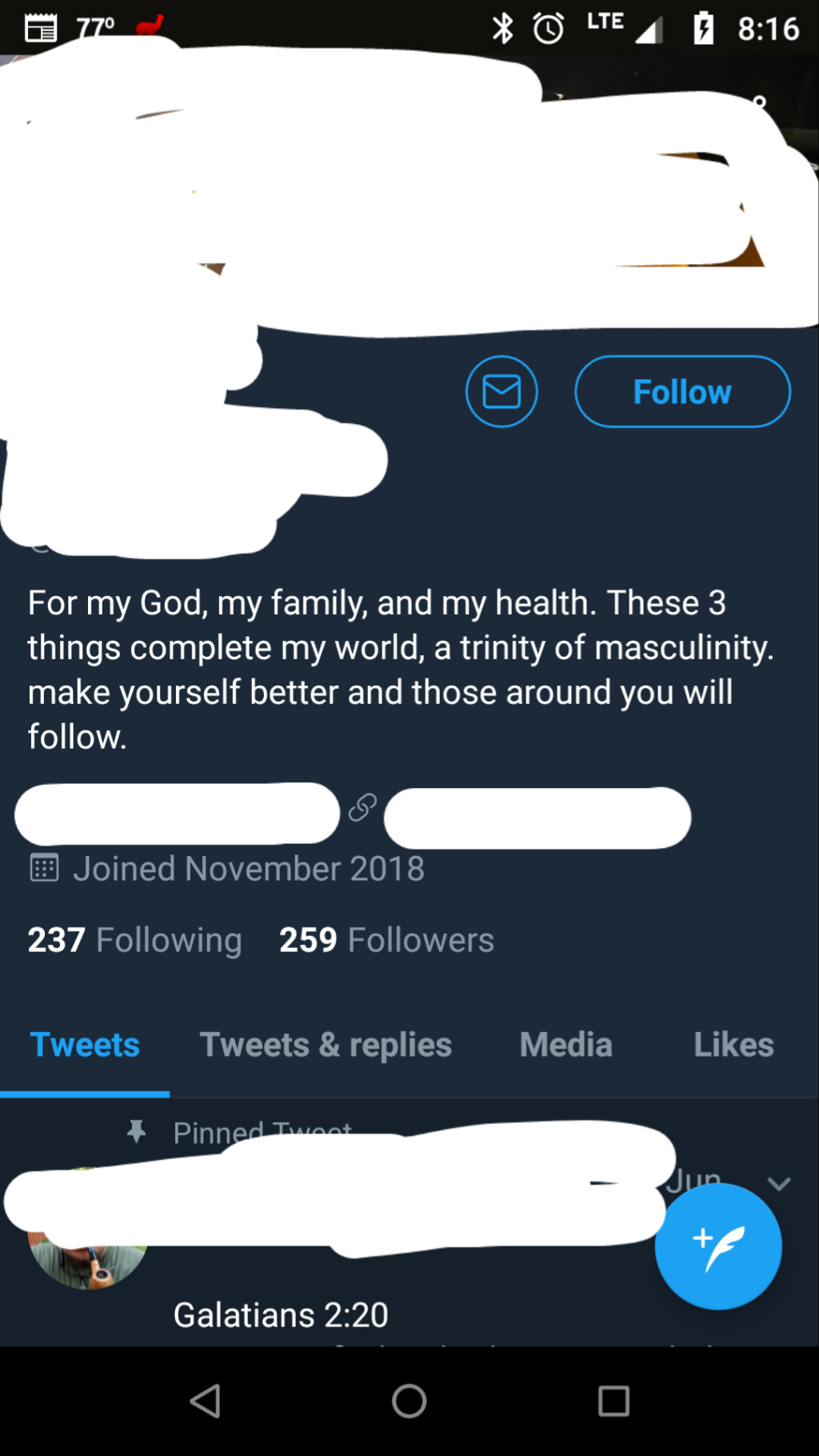View the 237 Following list

click(134, 940)
